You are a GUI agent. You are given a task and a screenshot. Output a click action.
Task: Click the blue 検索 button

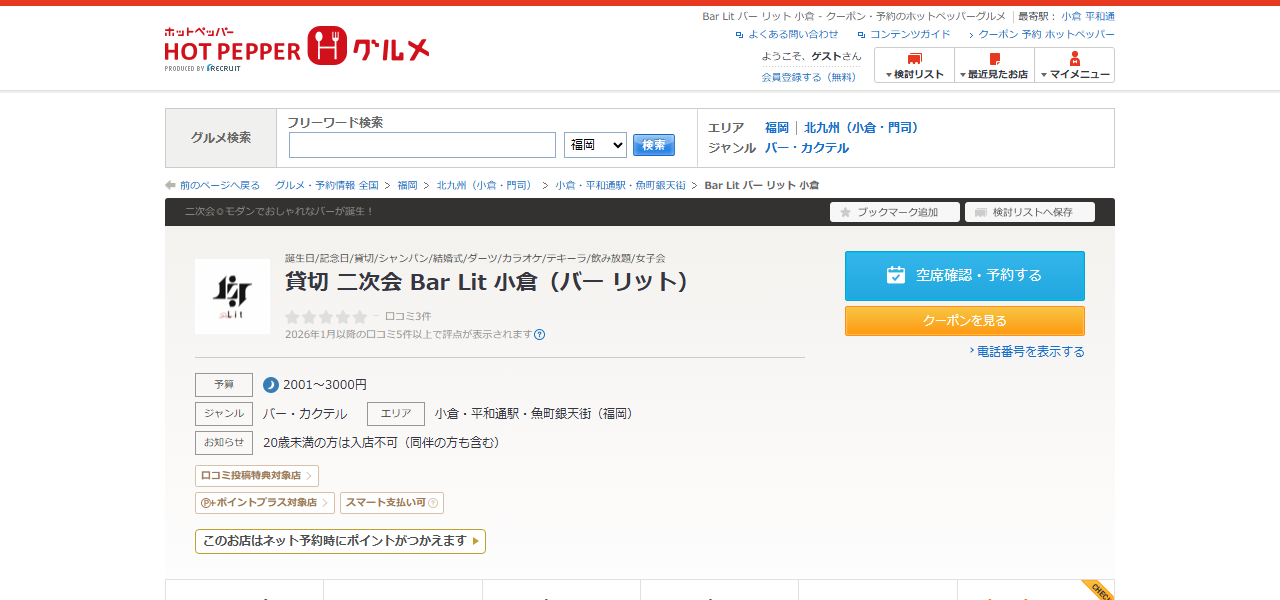pos(654,145)
